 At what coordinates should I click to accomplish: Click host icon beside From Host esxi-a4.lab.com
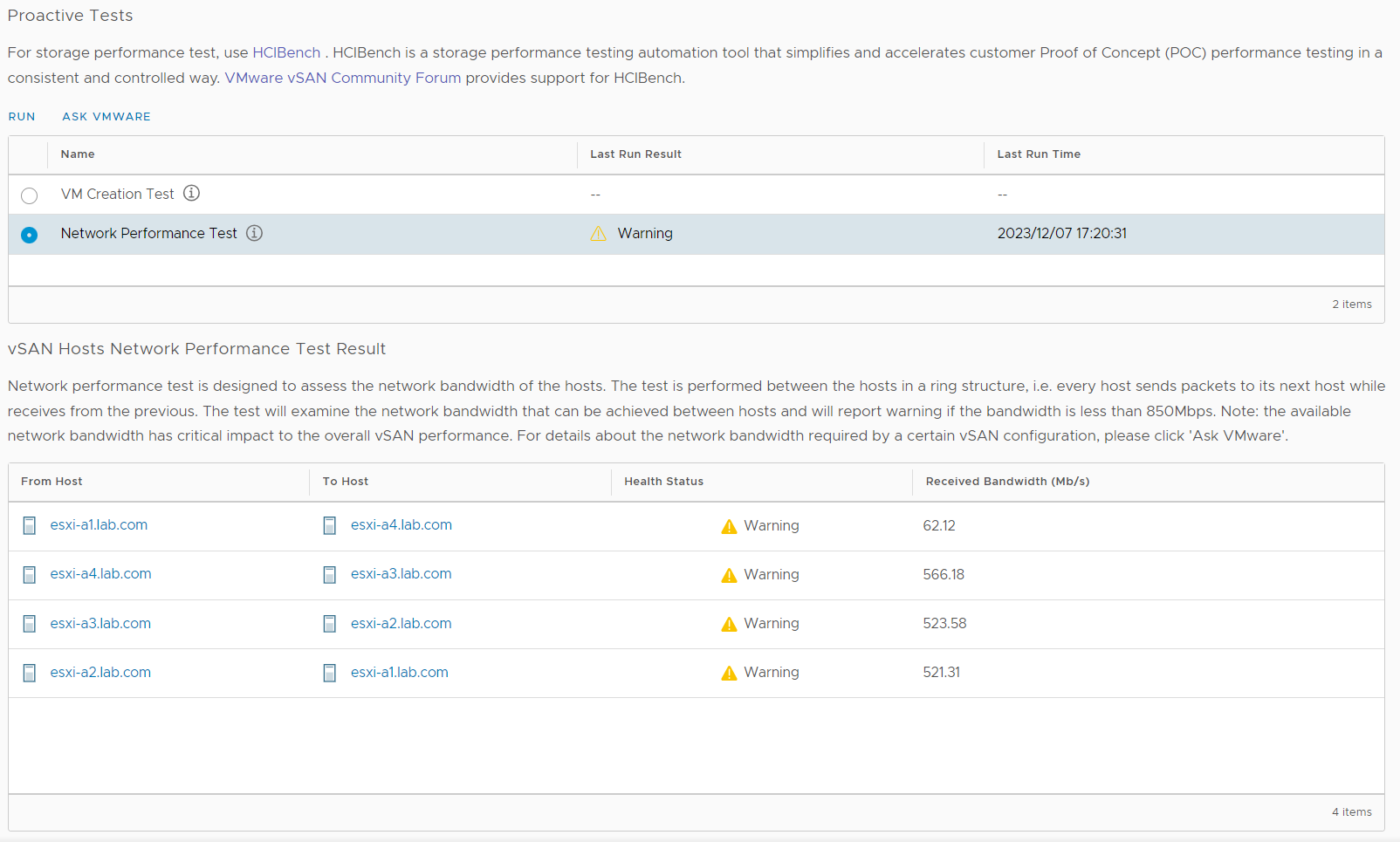click(x=30, y=574)
